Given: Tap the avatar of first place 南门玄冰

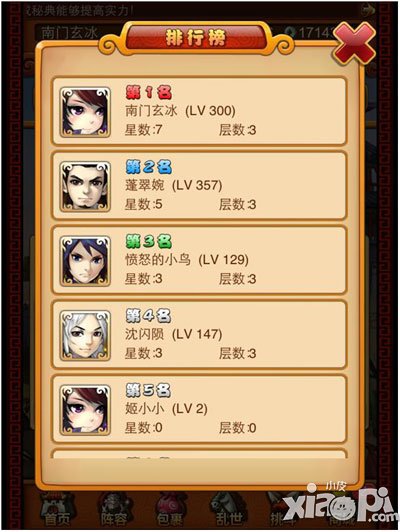Looking at the screenshot, I should point(85,112).
